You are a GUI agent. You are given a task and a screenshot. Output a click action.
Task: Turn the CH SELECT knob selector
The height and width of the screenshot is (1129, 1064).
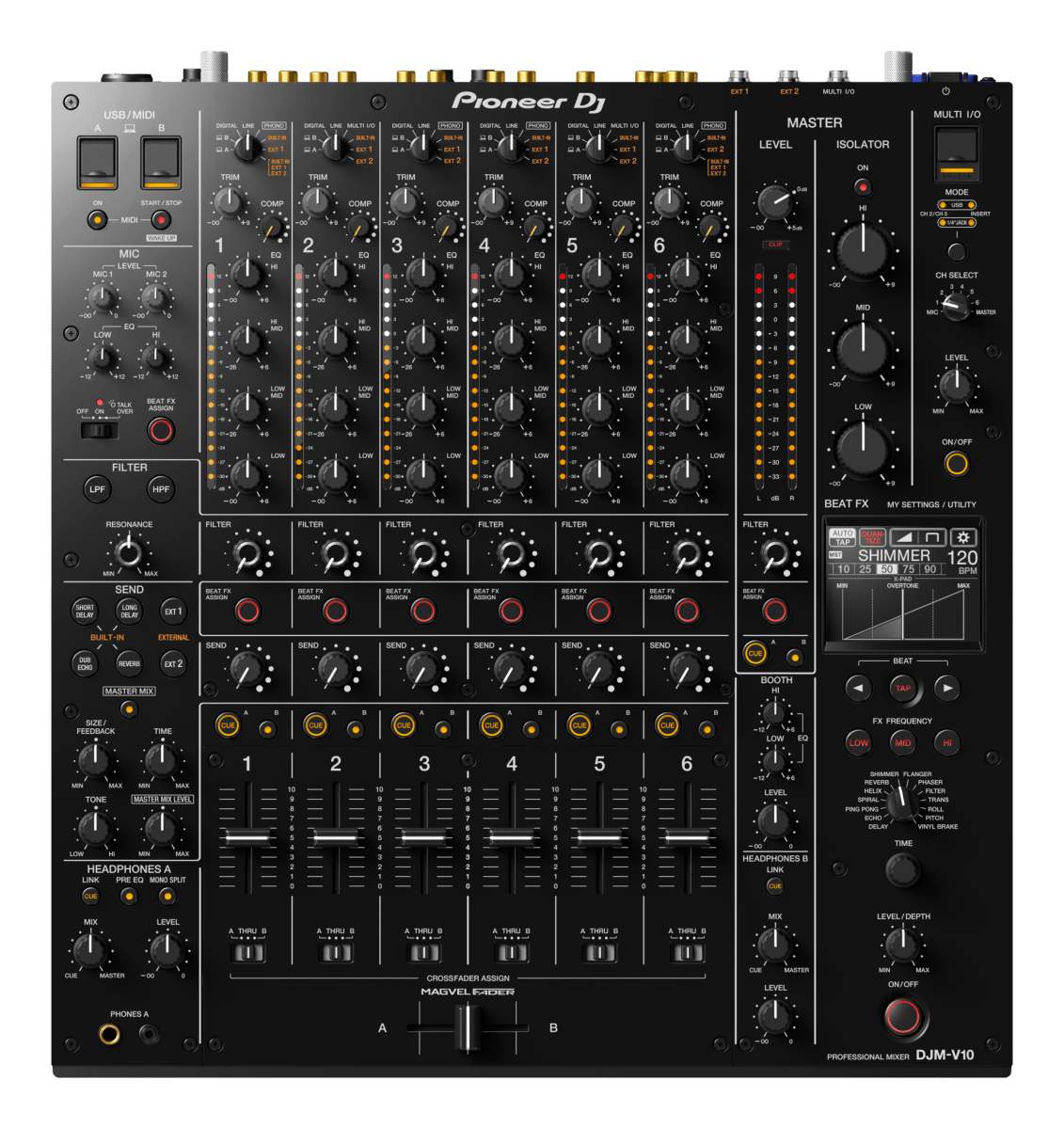pos(957,308)
